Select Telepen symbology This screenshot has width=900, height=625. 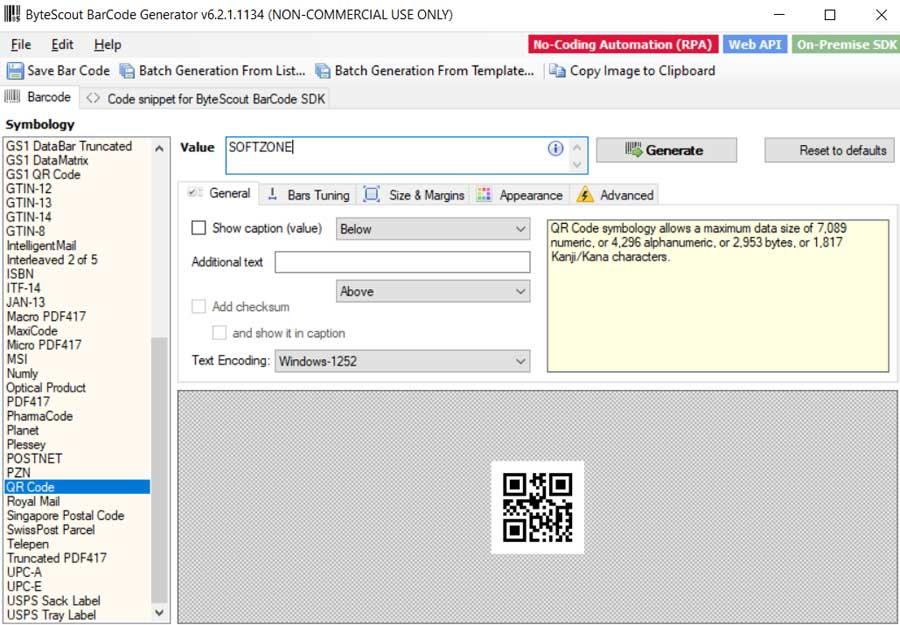28,544
